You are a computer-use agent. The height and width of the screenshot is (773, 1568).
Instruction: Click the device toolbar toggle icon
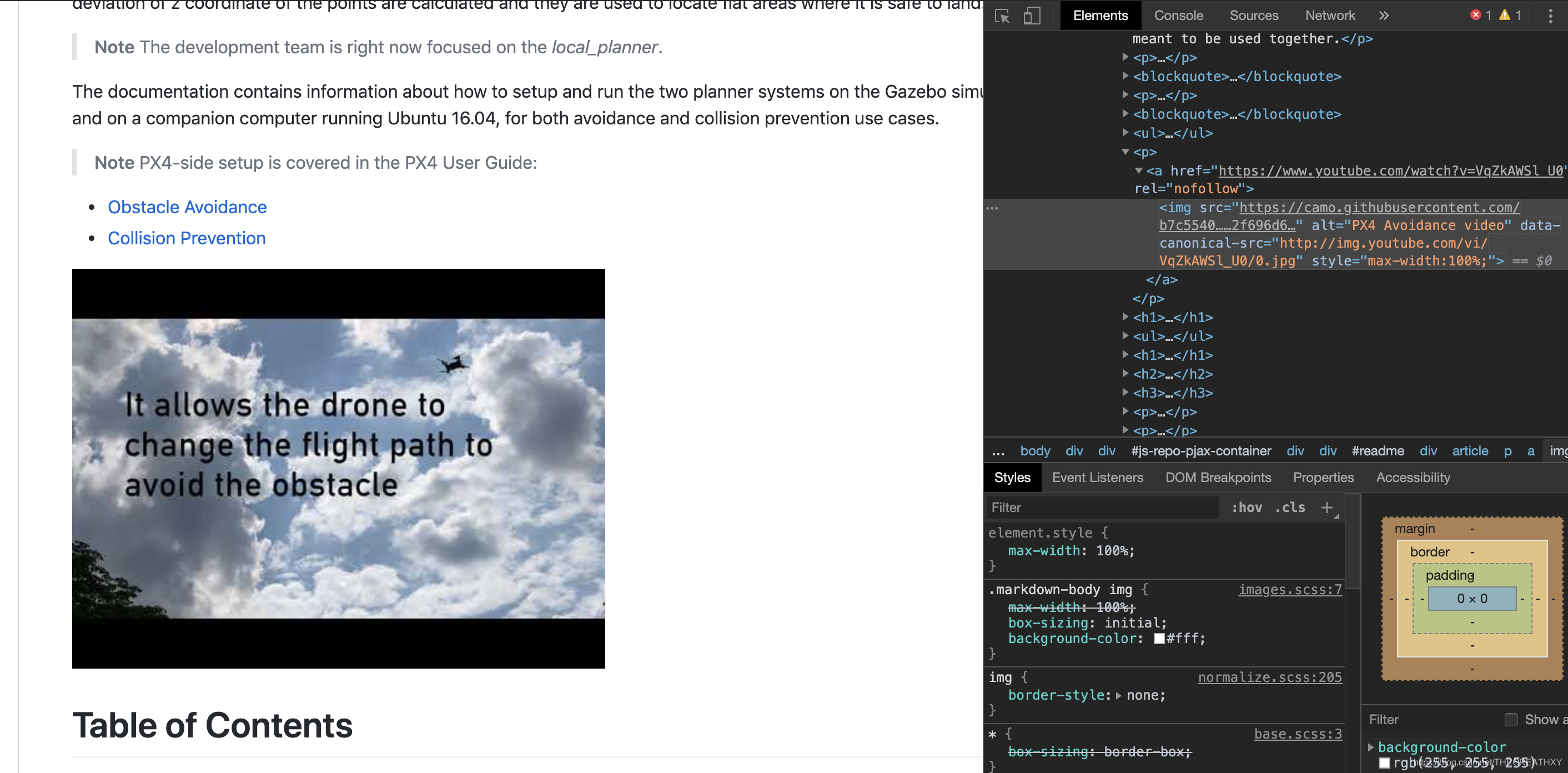pos(1032,14)
